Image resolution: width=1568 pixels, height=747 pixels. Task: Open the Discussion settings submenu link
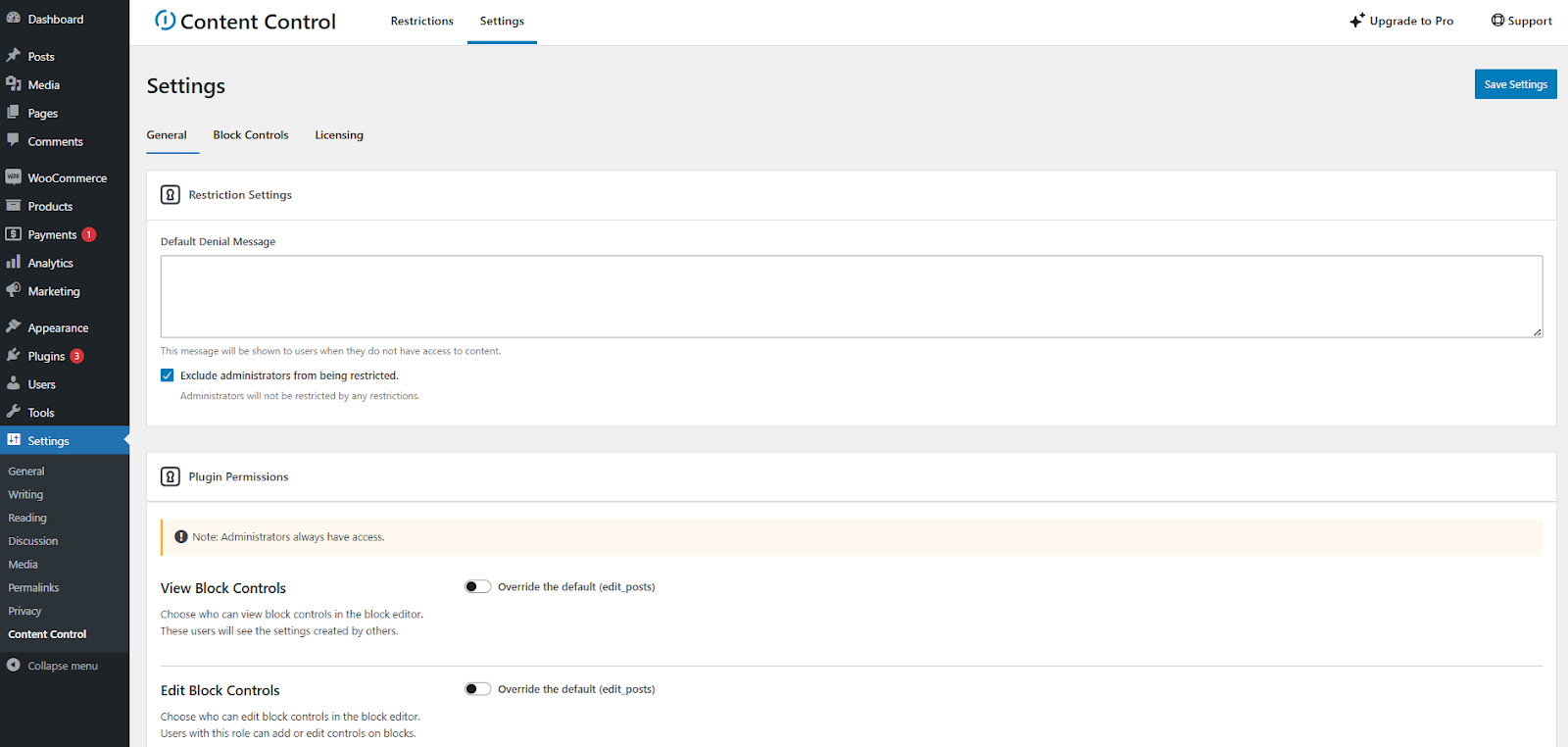(33, 541)
